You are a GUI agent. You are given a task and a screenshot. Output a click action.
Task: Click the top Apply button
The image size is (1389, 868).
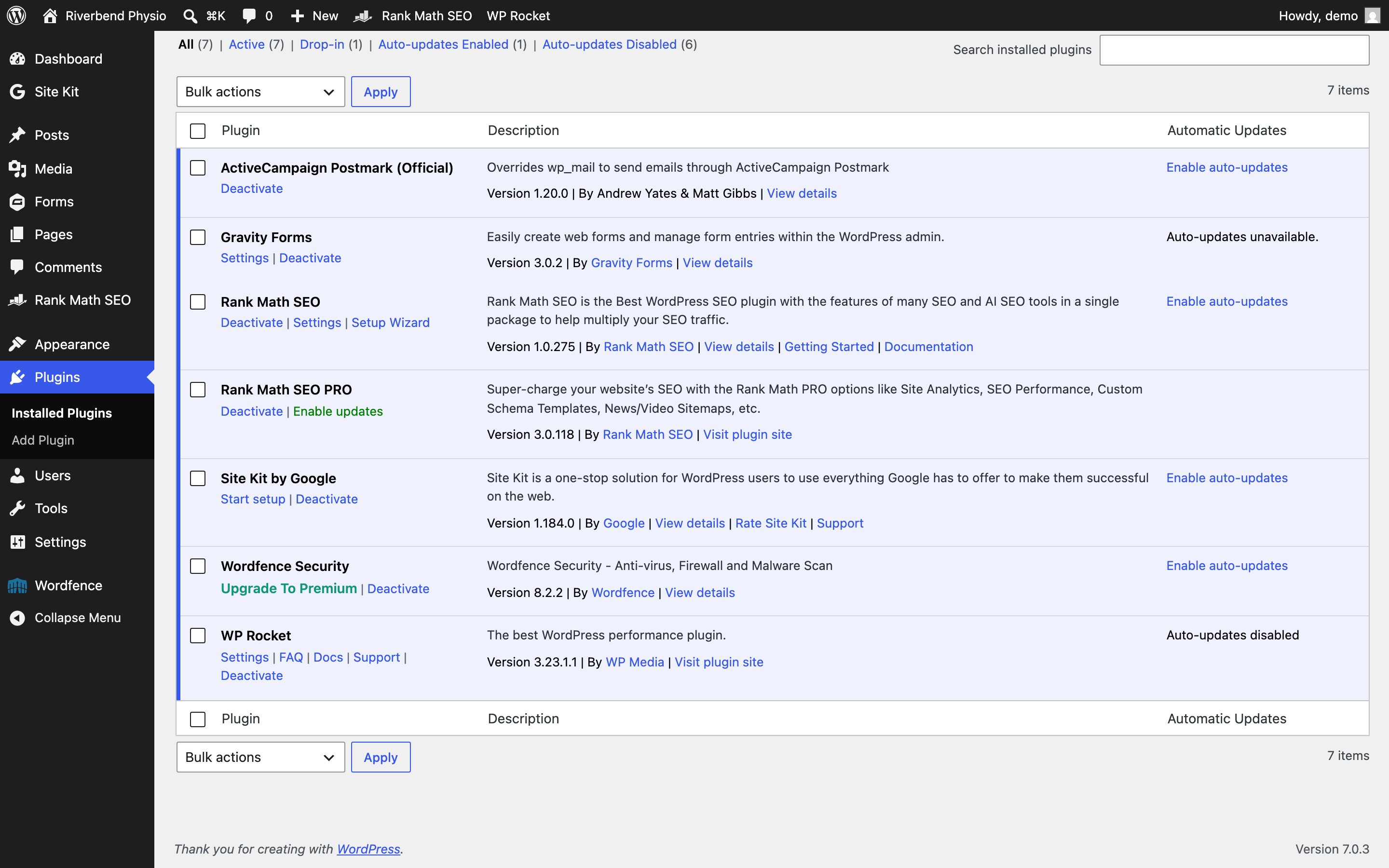[x=381, y=92]
